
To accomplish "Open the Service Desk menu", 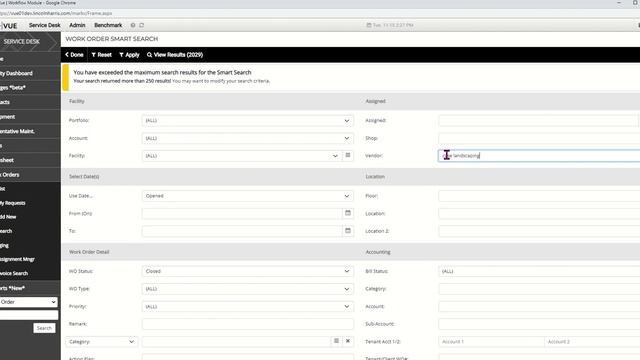I will (x=44, y=25).
